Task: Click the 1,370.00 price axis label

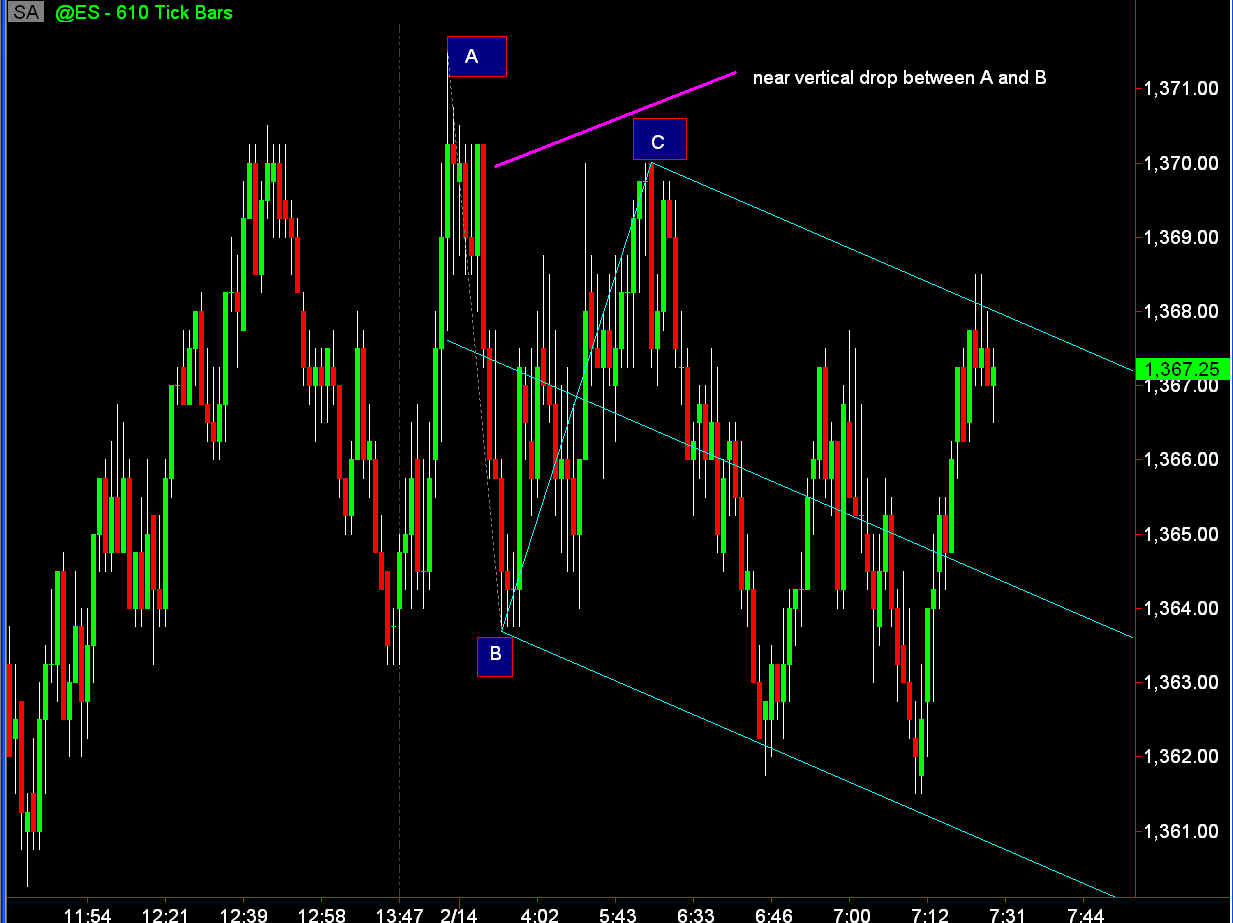Action: 1181,163
